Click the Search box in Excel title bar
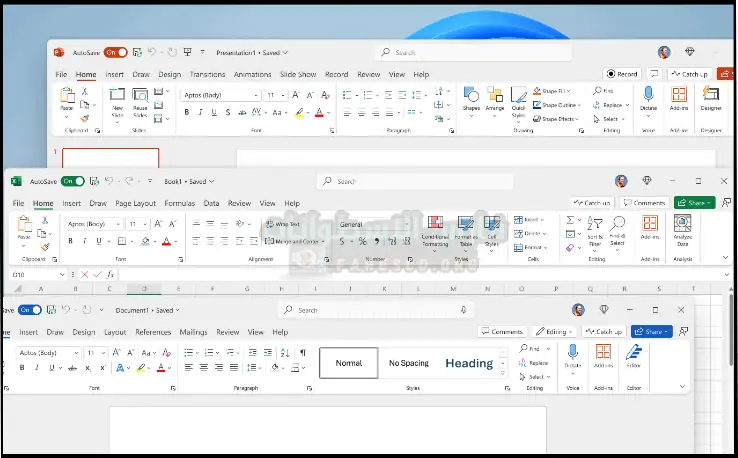 pos(400,182)
